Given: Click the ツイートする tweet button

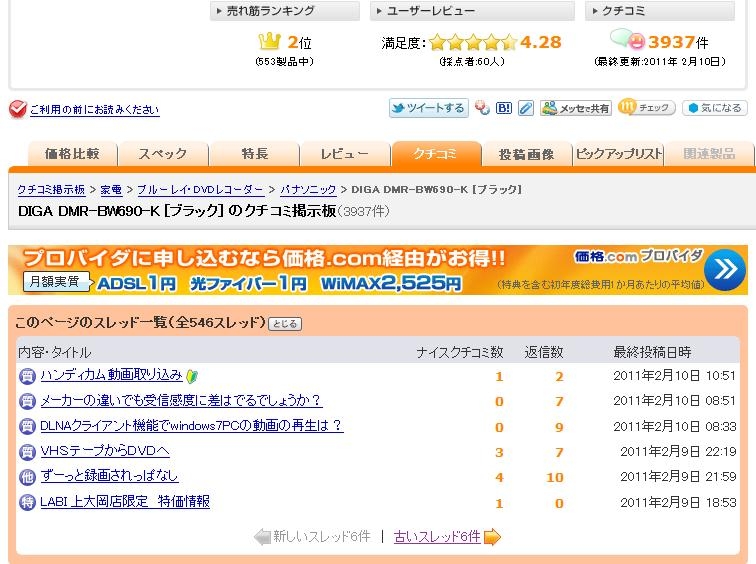Looking at the screenshot, I should pos(429,108).
